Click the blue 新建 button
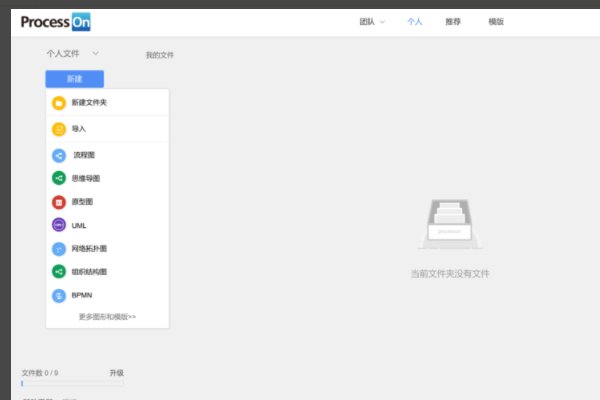The height and width of the screenshot is (400, 600). click(x=75, y=79)
